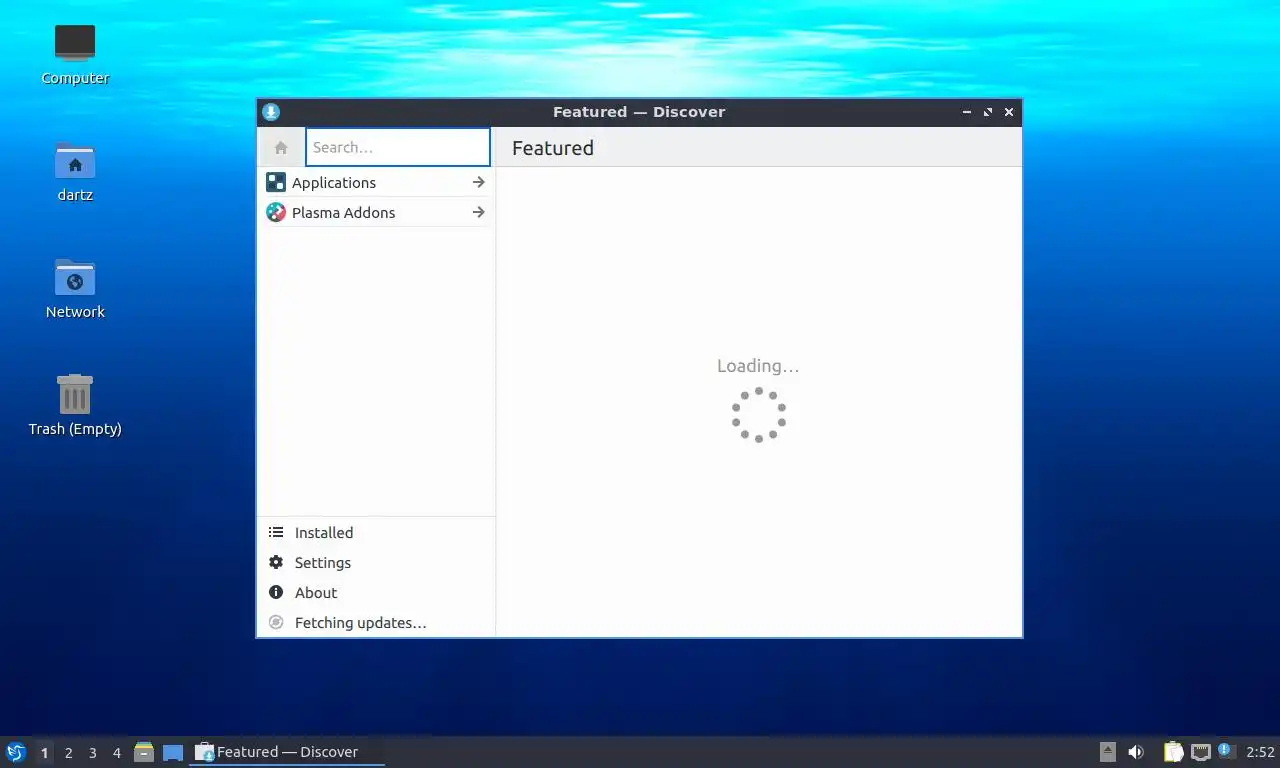The height and width of the screenshot is (768, 1280).
Task: Open the clipboard manager tray icon
Action: coord(1174,752)
